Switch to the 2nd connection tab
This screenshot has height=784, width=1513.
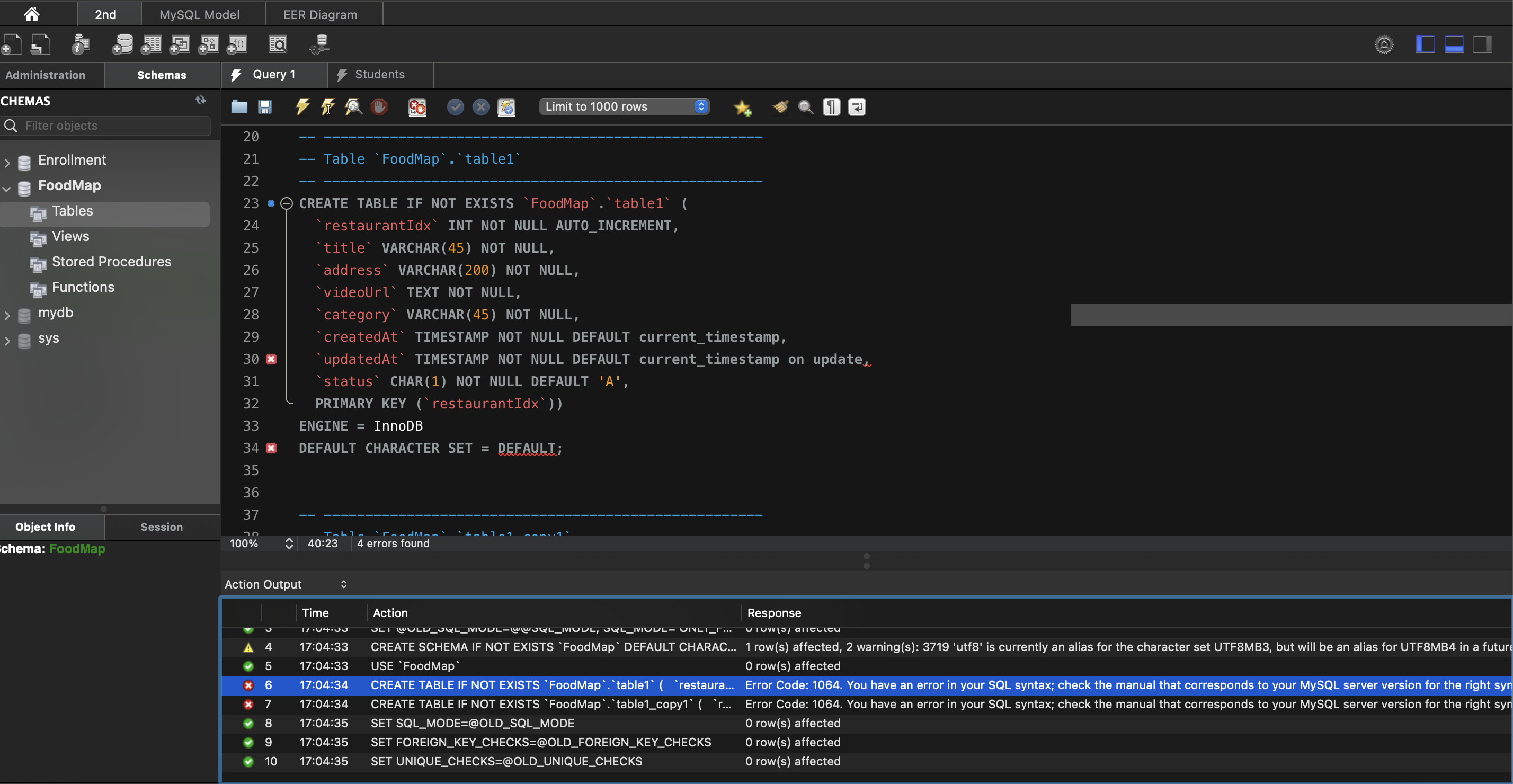point(109,14)
